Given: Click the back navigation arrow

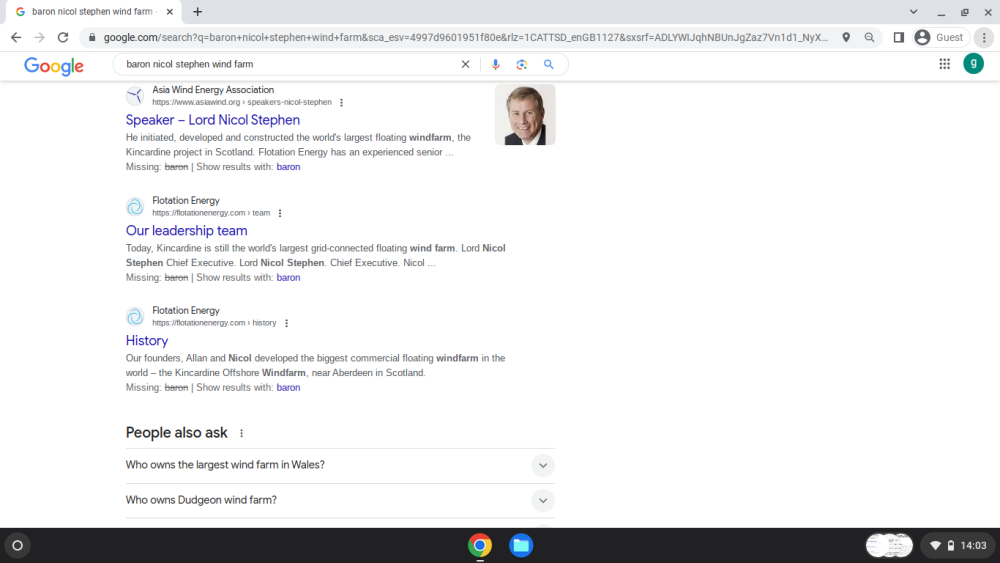Looking at the screenshot, I should tap(16, 38).
